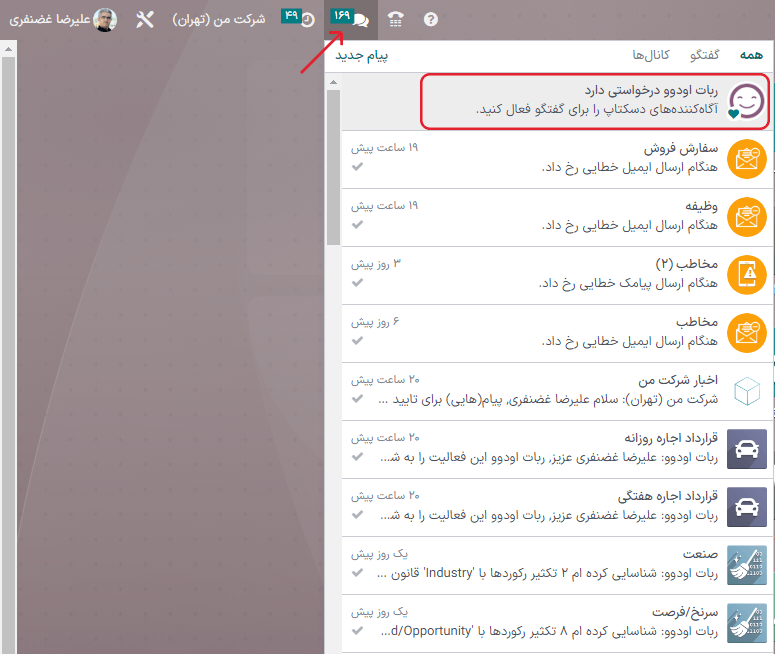Click the SMS failure phone icon for مخاطب (۲)
Viewport: 775px width, 654px height.
747,276
